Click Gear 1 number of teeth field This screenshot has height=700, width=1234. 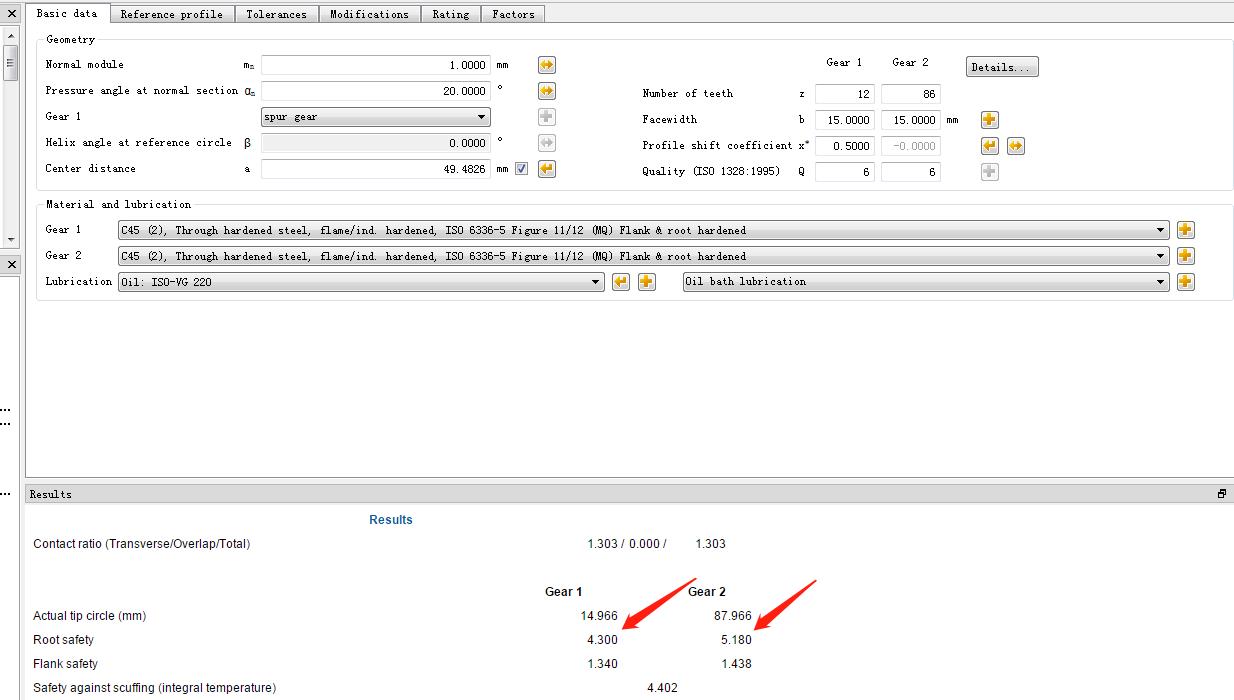click(x=845, y=94)
